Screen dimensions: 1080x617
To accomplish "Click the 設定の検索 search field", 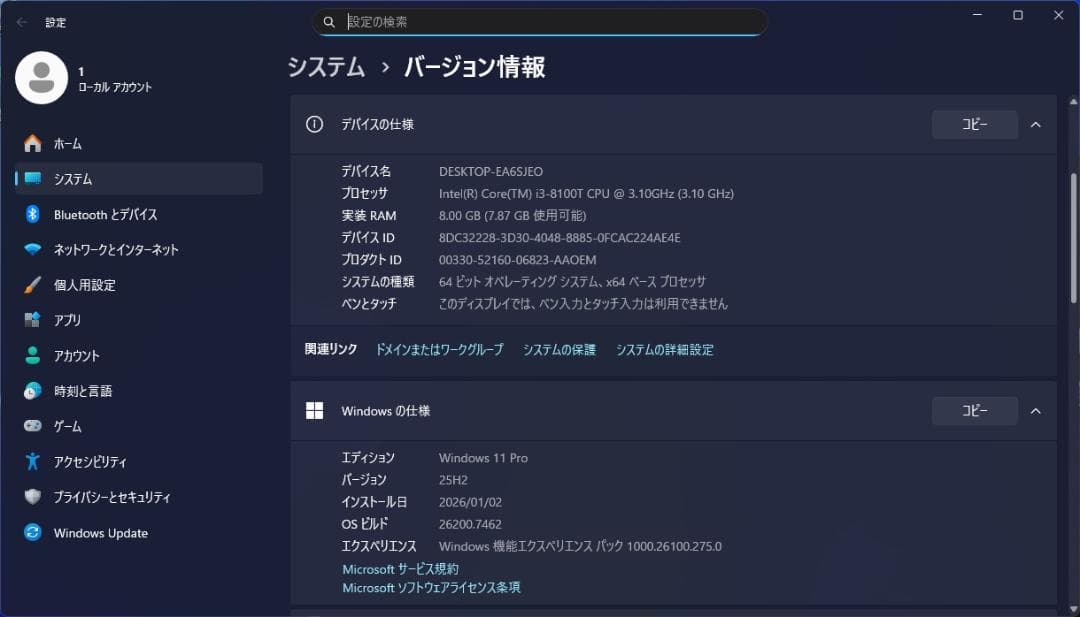I will (x=540, y=21).
